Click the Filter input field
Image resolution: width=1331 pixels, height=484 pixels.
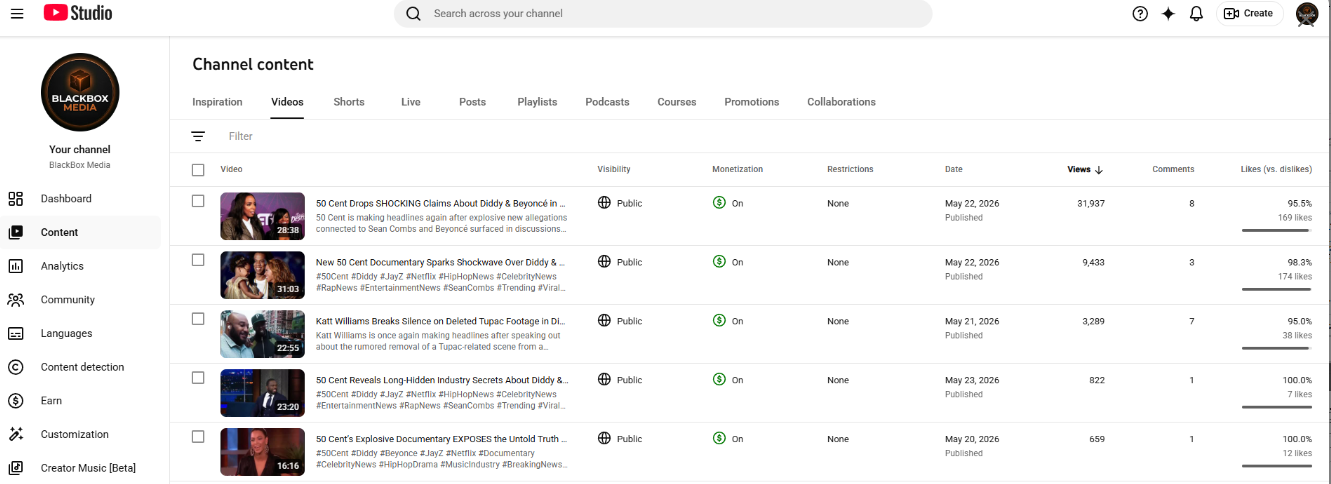241,136
